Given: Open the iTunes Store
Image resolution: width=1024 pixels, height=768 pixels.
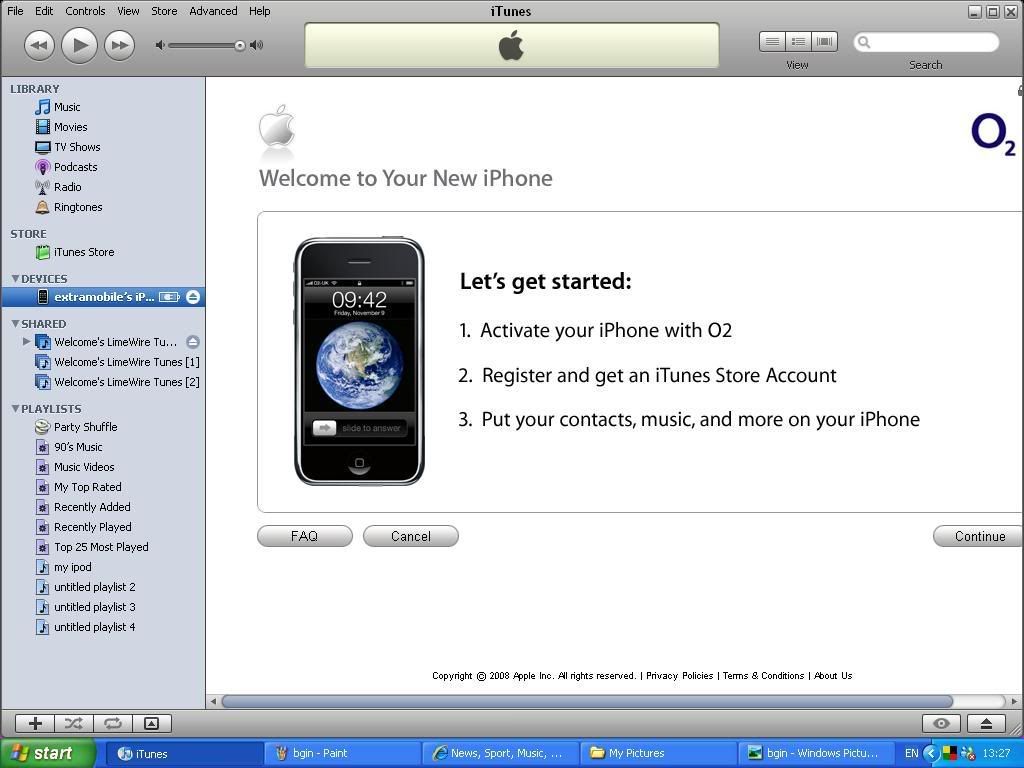Looking at the screenshot, I should [84, 252].
